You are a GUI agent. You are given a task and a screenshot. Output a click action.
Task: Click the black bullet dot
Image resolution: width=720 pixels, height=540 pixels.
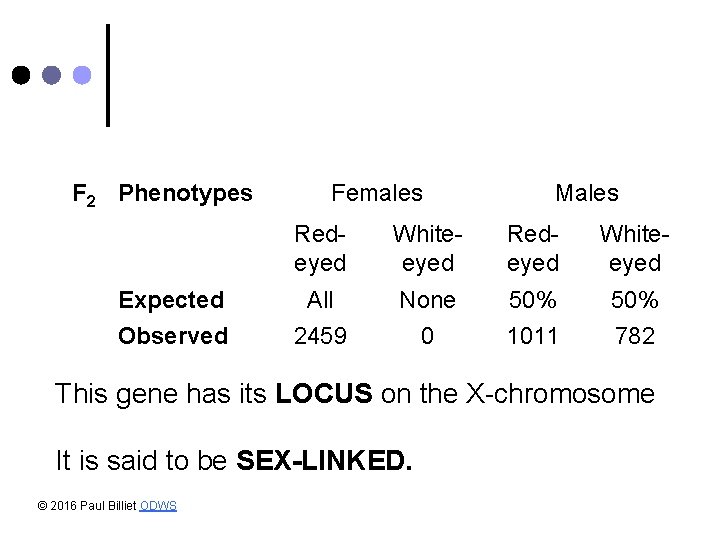click(x=20, y=75)
